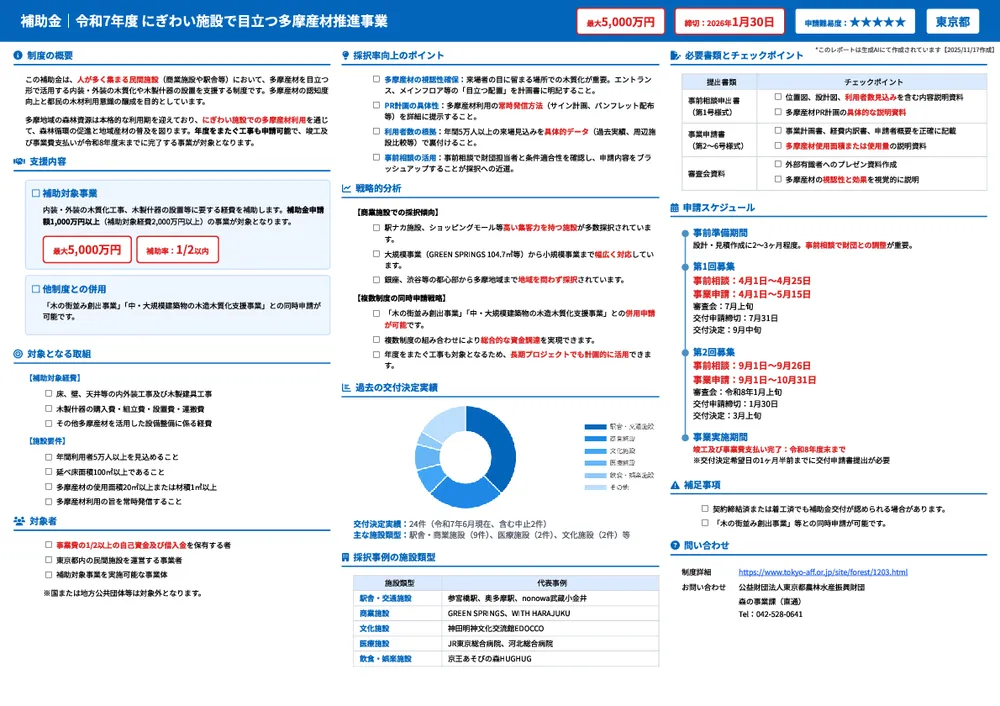The height and width of the screenshot is (706, 1000).
Task: Click the calendar icon beside 申請スケジュール
Action: pyautogui.click(x=675, y=208)
